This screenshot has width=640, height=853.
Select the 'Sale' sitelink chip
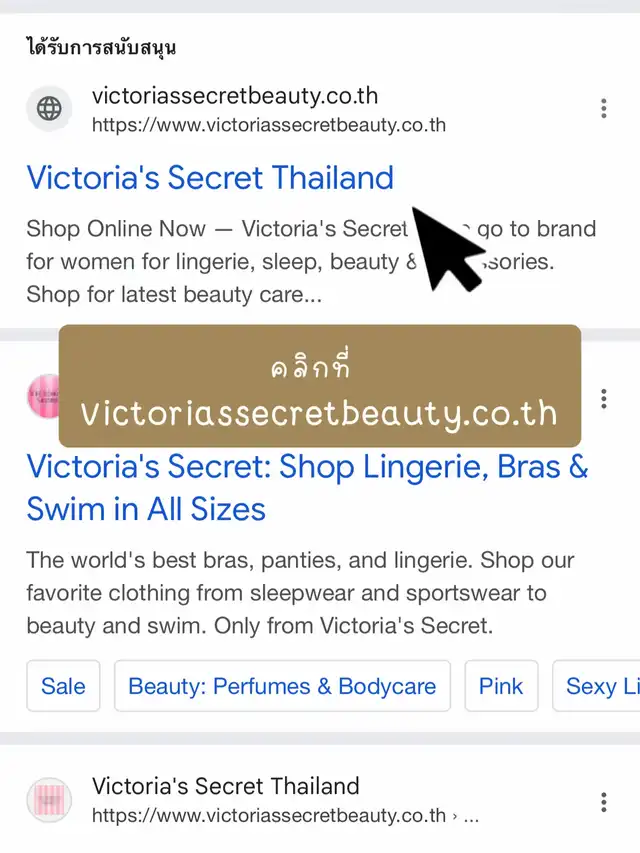(x=63, y=686)
